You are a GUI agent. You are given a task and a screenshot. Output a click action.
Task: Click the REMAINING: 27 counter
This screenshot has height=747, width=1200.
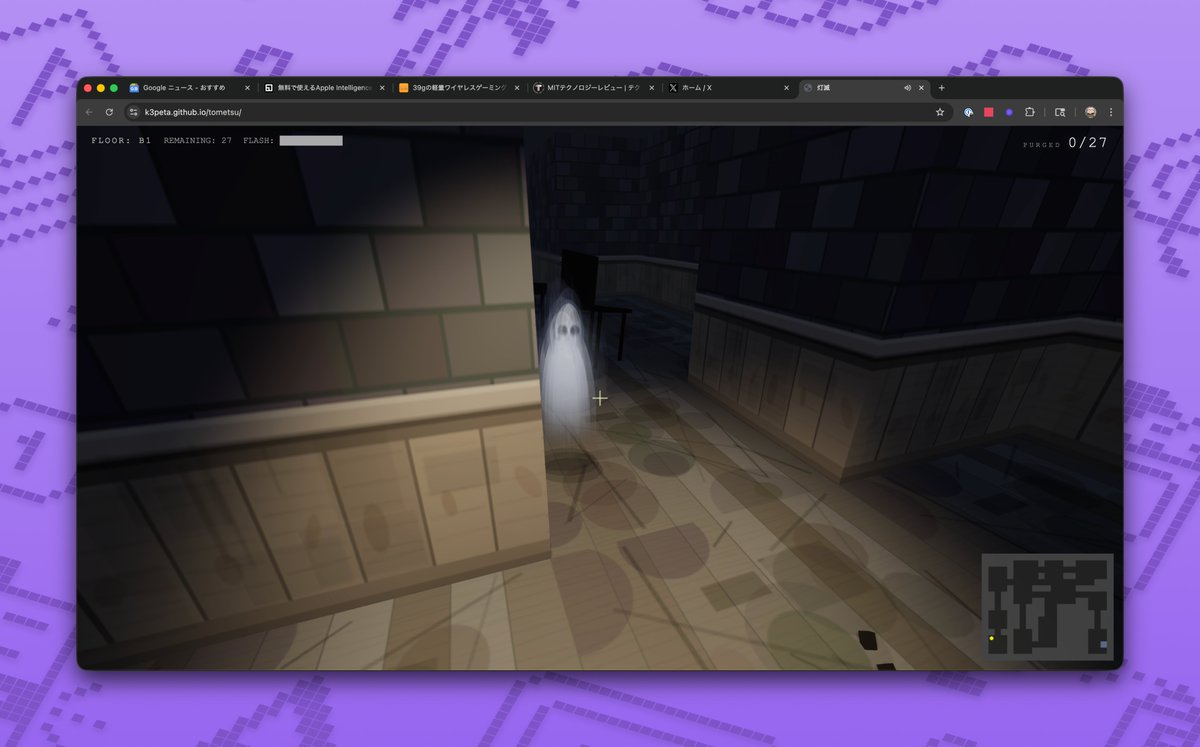coord(198,141)
